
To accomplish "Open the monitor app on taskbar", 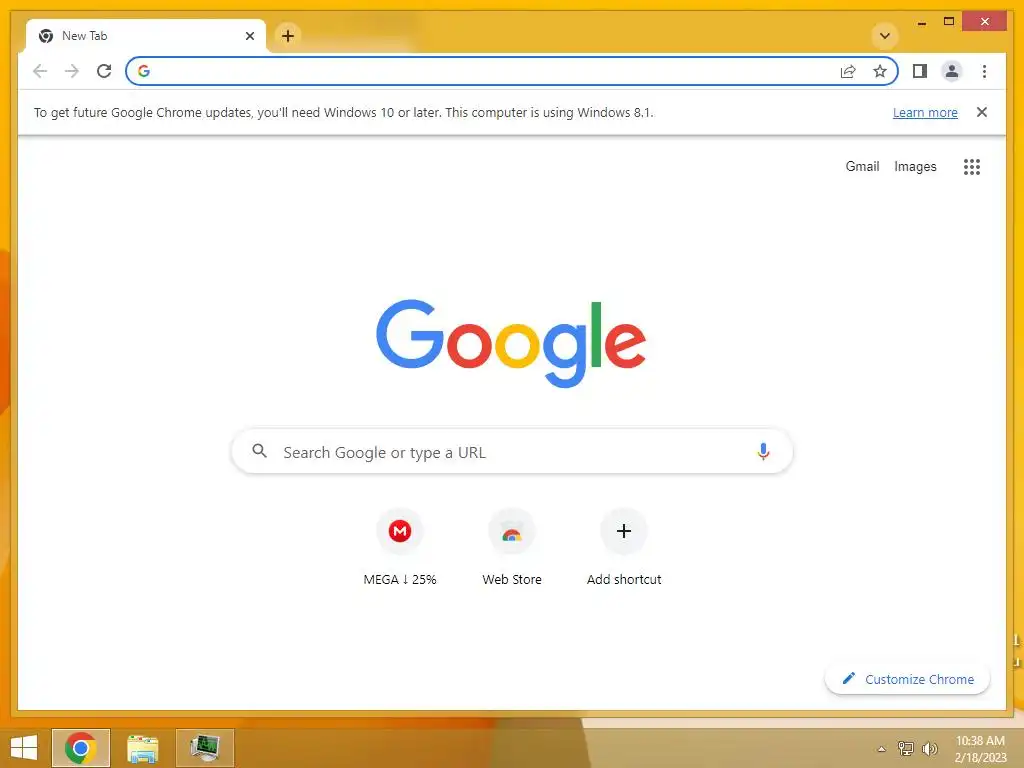I will (204, 748).
